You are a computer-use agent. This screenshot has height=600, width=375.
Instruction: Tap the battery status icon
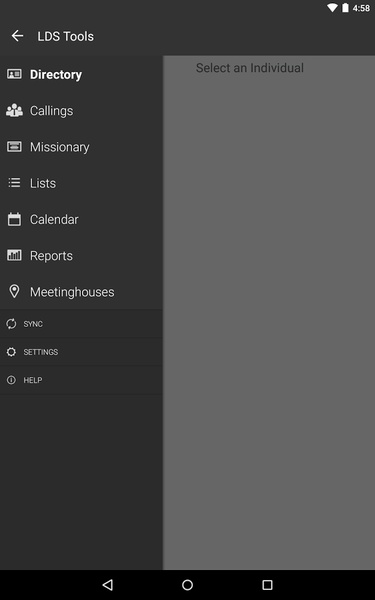click(x=345, y=8)
